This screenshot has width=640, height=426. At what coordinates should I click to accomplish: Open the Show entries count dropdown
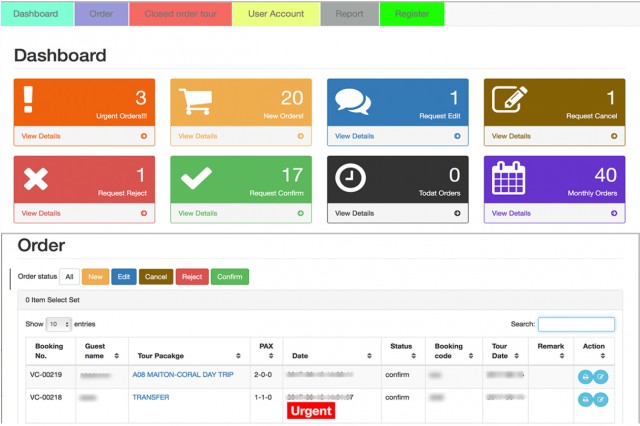click(60, 324)
